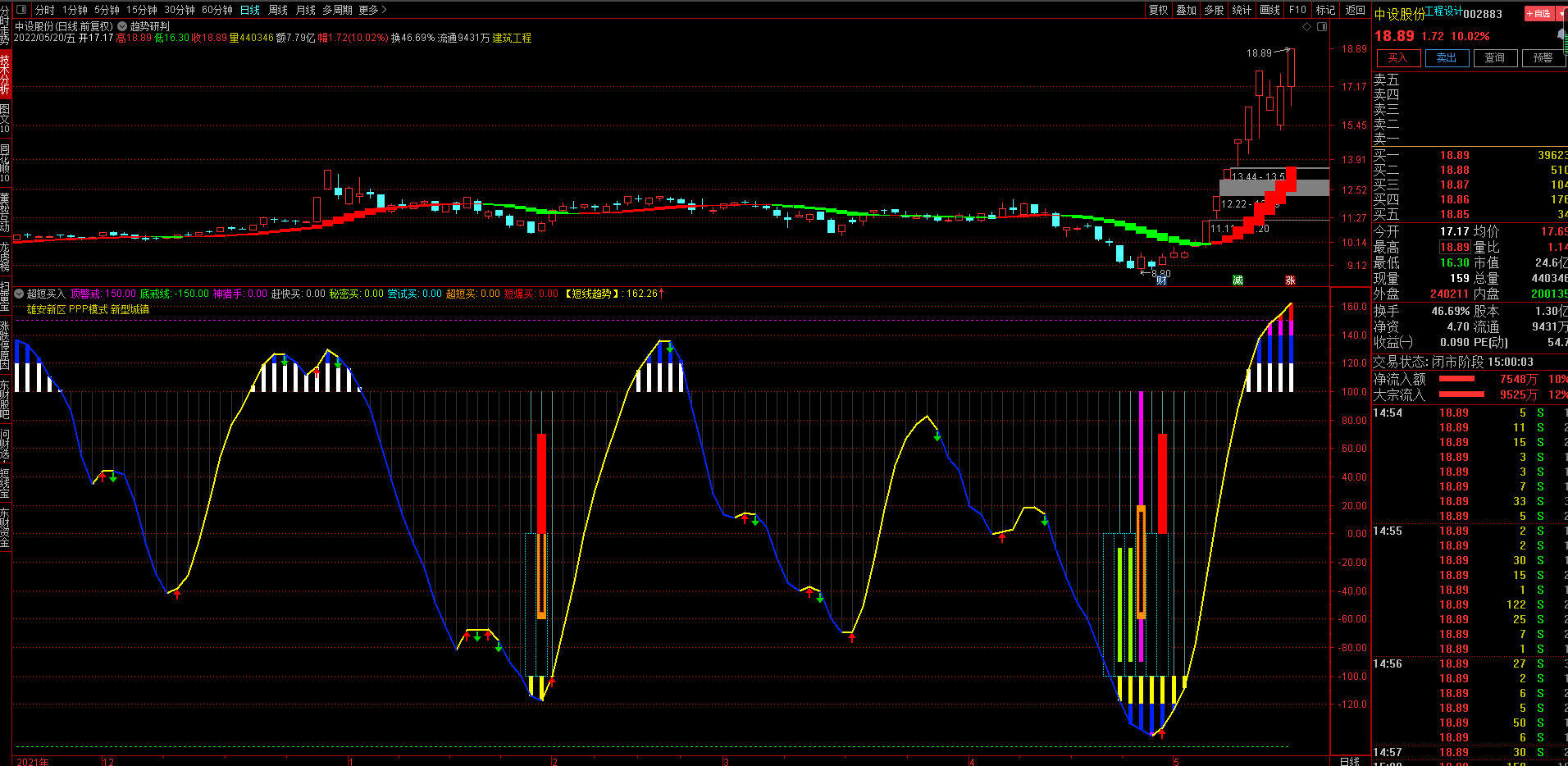Click the 统计 statistics toolbar button

pos(1242,10)
